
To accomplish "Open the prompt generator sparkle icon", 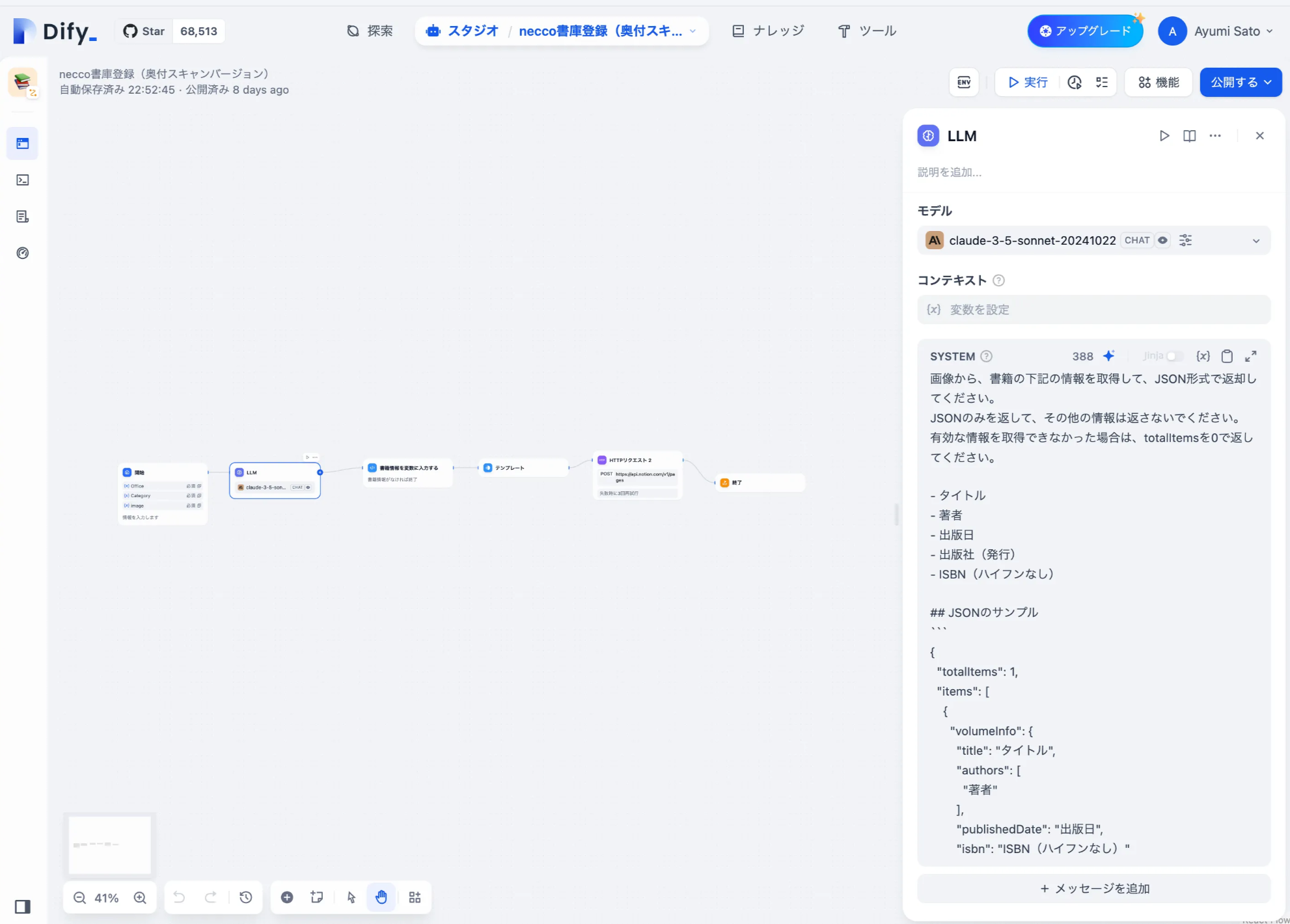I will pyautogui.click(x=1109, y=356).
